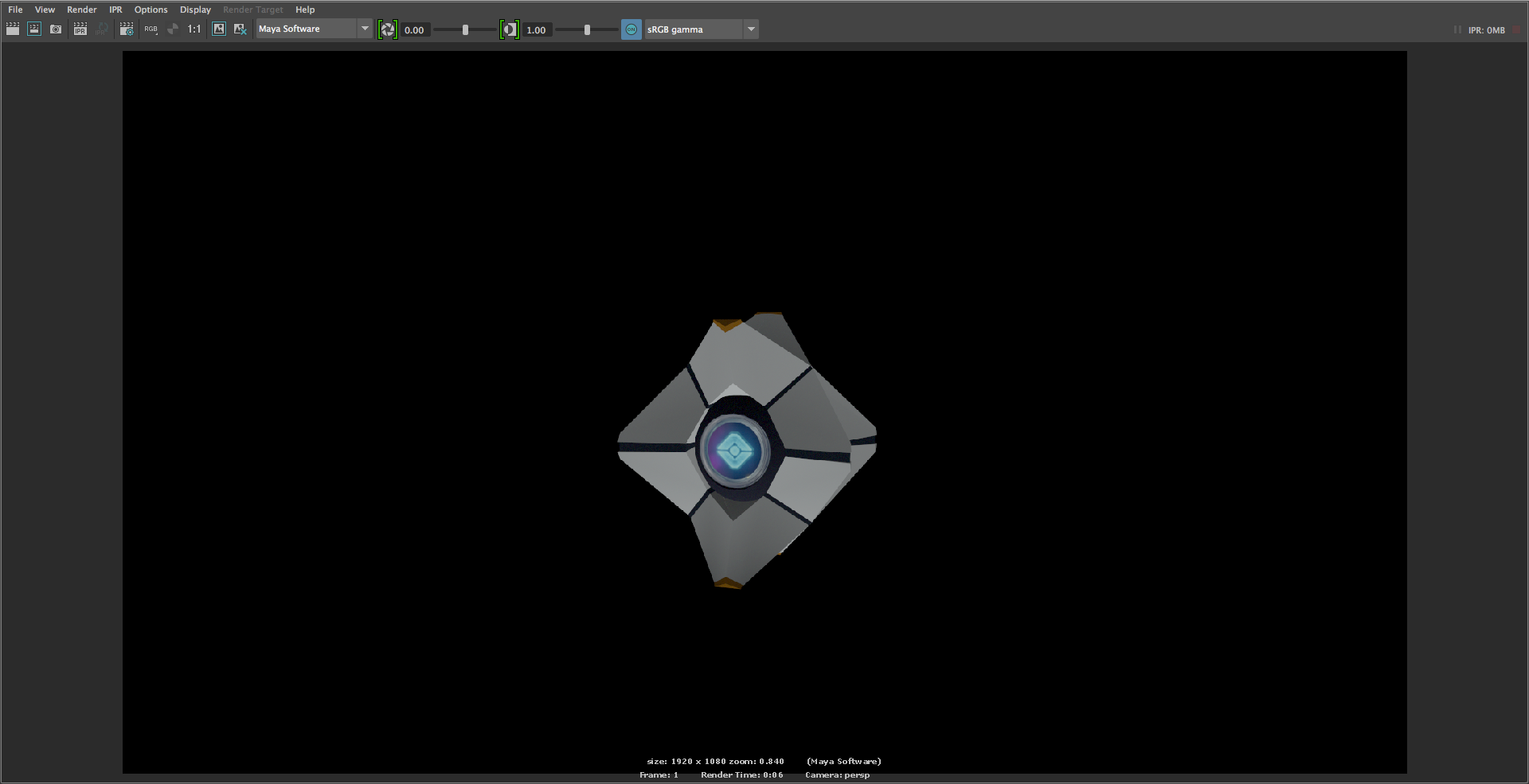
Task: Click the gamma slider handle
Action: tap(587, 30)
